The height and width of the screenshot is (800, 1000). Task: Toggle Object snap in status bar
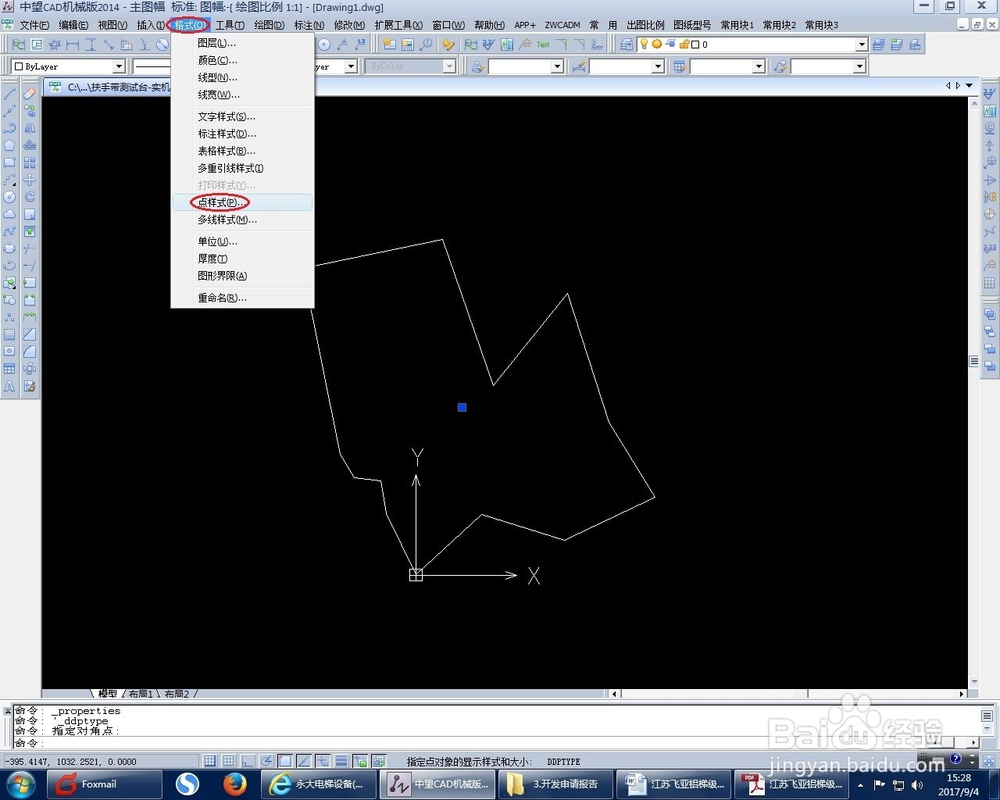click(285, 761)
